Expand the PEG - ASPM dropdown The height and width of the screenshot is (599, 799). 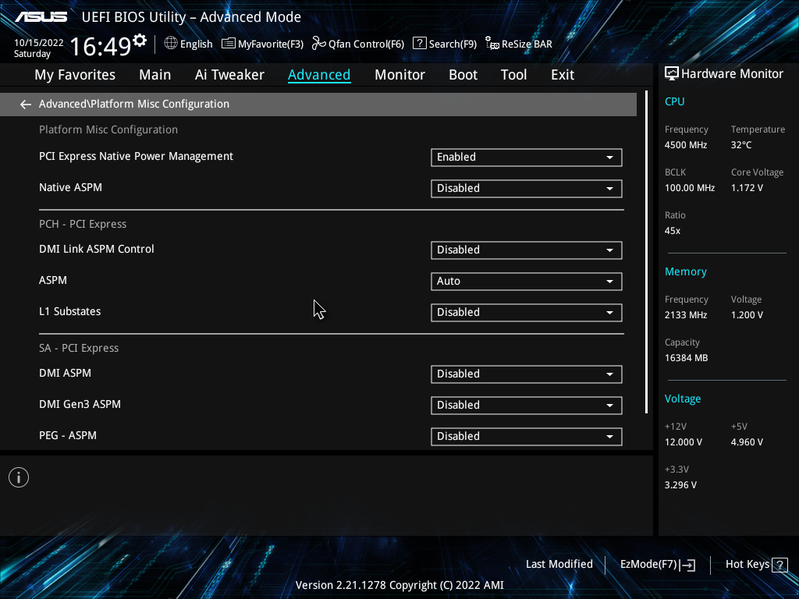pyautogui.click(x=526, y=437)
